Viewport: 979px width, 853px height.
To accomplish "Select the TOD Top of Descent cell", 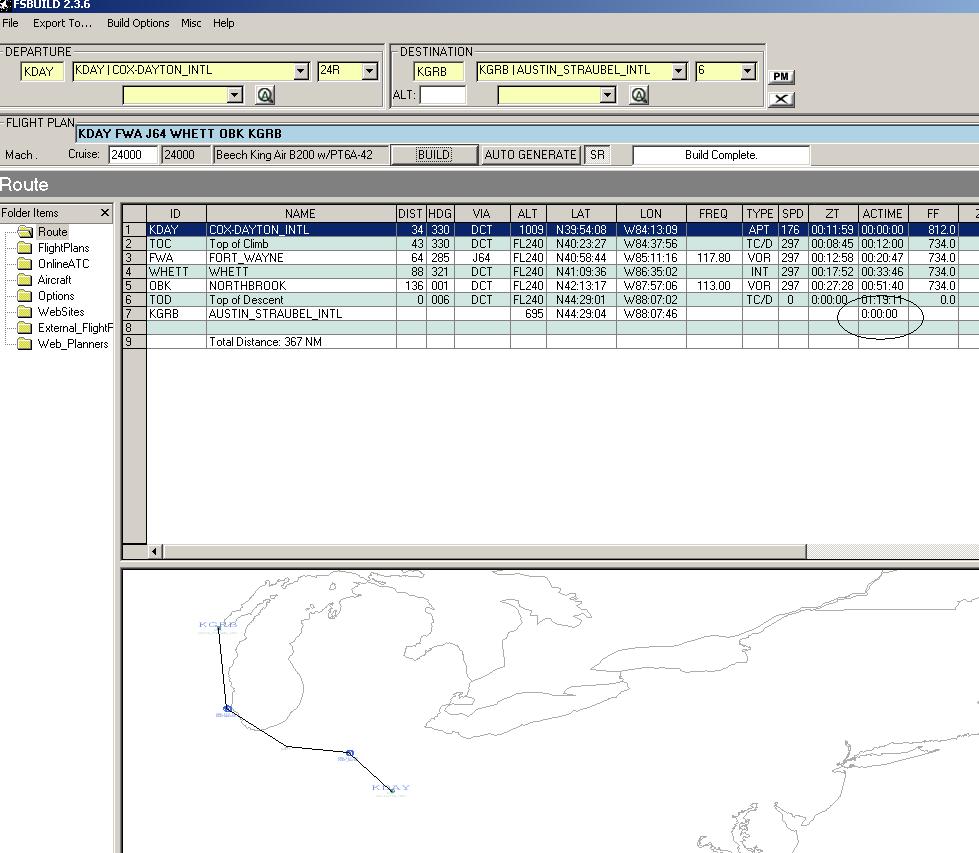I will click(x=301, y=300).
